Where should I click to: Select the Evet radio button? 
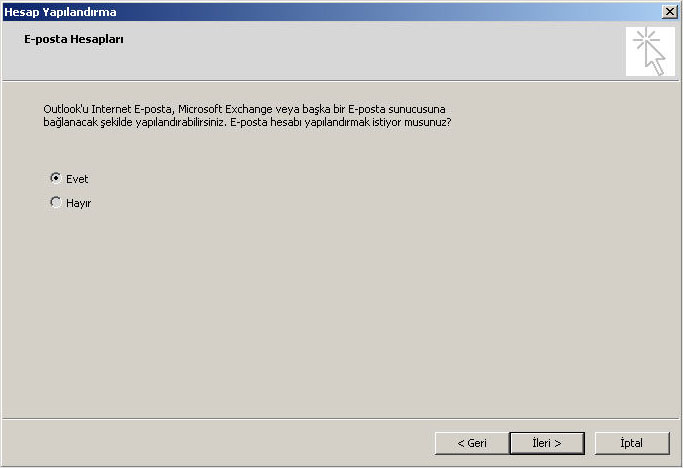(55, 178)
